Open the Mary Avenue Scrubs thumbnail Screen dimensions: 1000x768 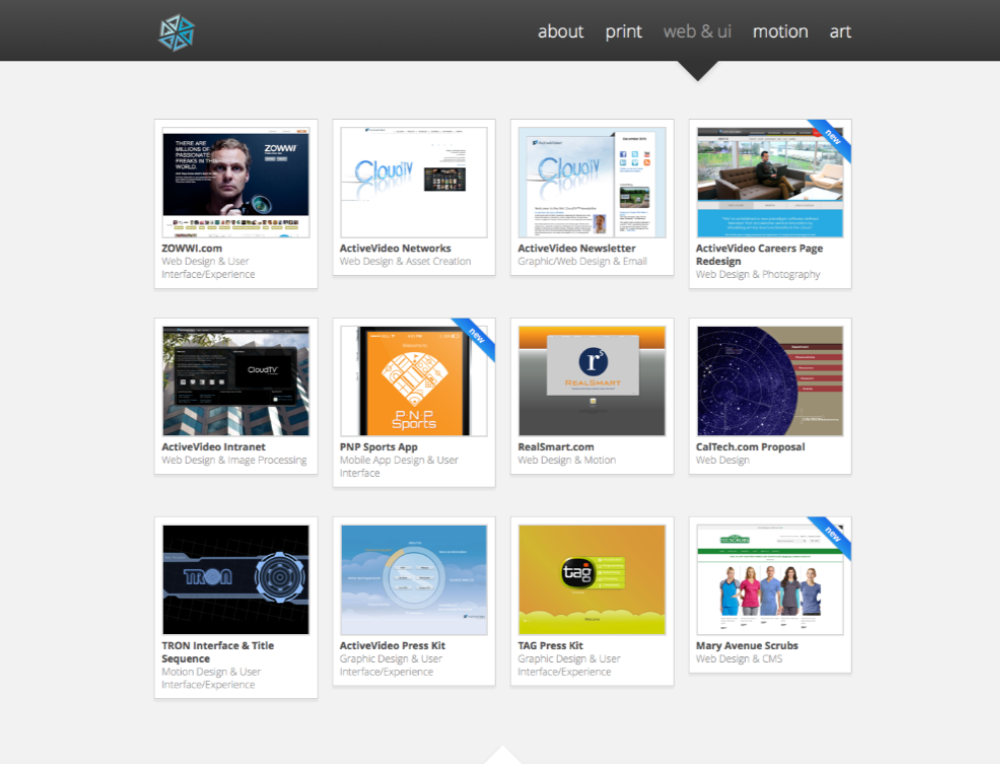click(x=770, y=580)
